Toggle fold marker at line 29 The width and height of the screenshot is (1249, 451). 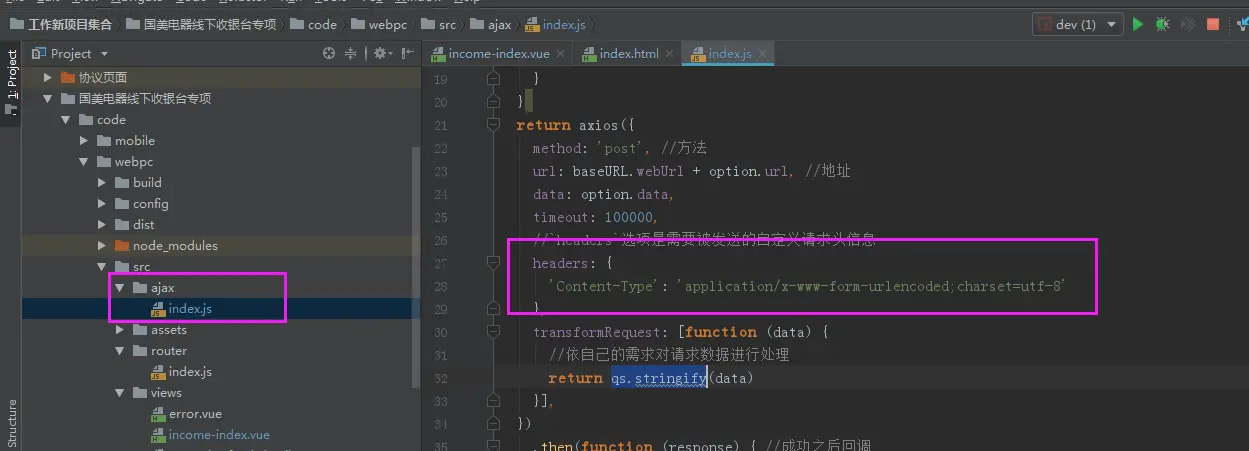pyautogui.click(x=492, y=309)
